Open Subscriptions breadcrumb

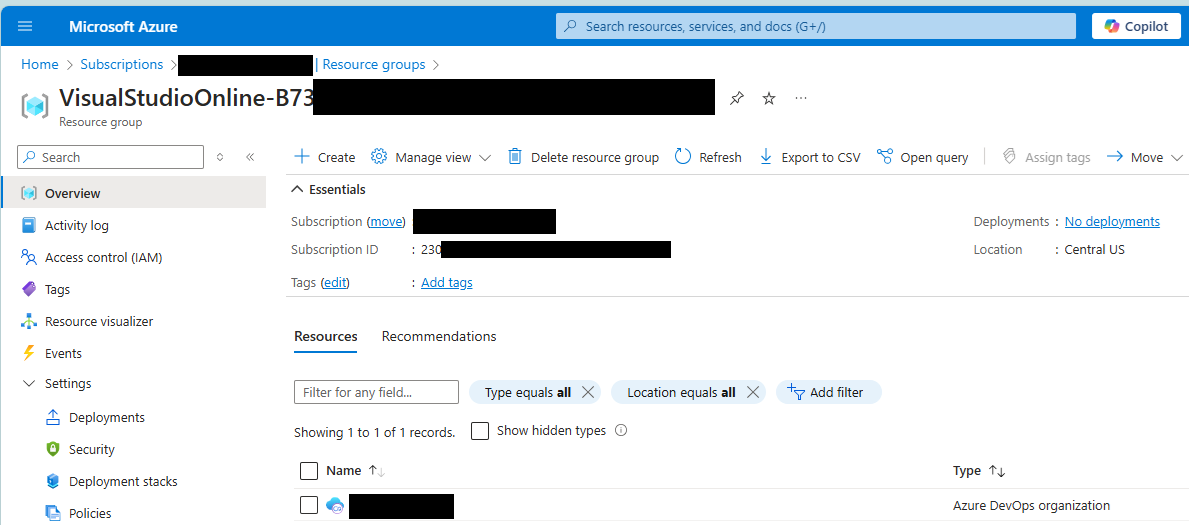pyautogui.click(x=121, y=64)
